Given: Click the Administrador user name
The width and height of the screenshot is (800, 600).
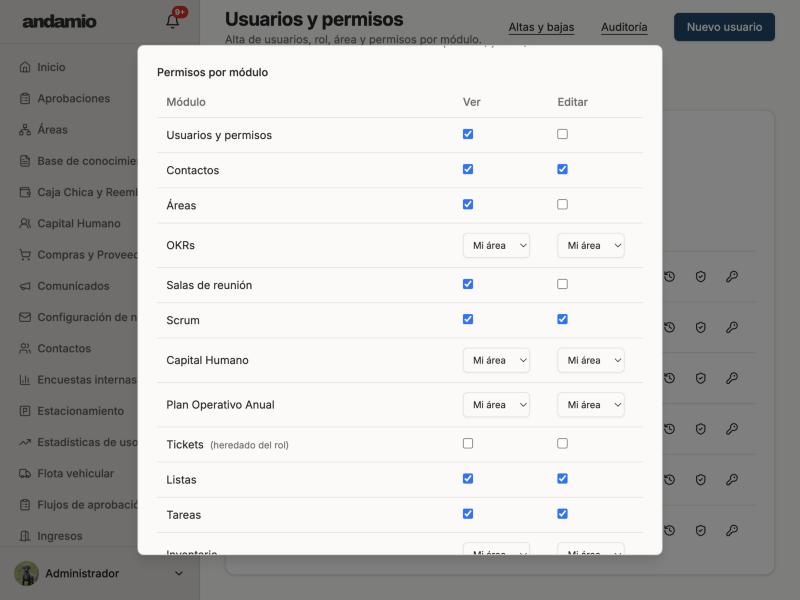Looking at the screenshot, I should pyautogui.click(x=82, y=573).
